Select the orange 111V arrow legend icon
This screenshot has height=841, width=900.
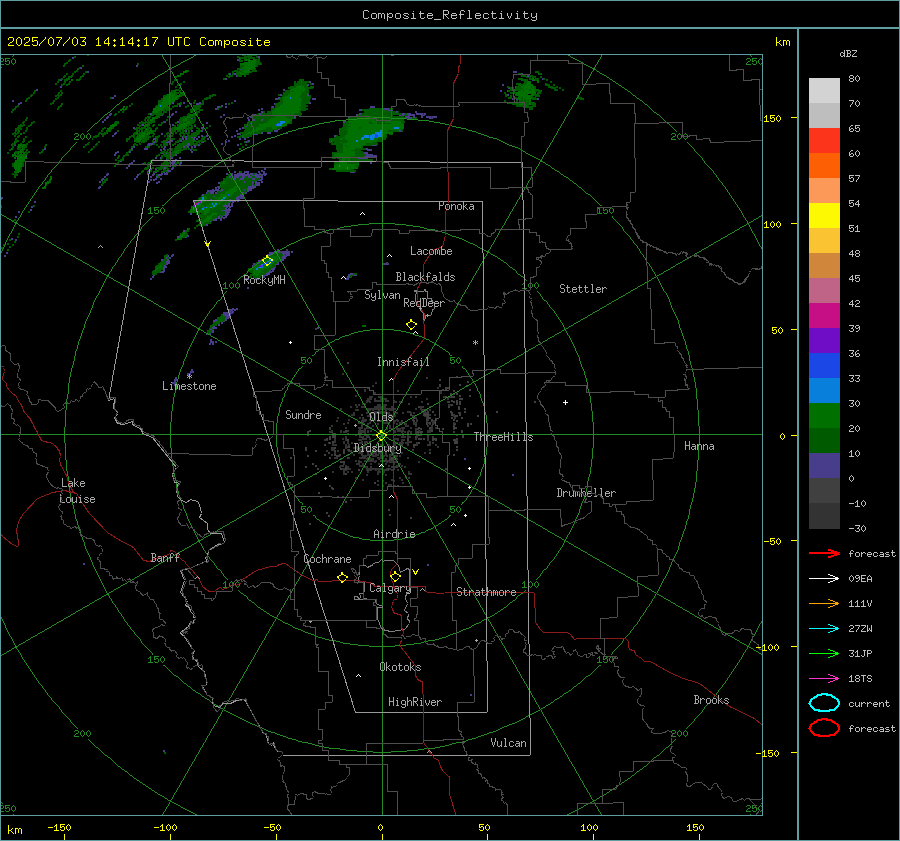[x=824, y=603]
